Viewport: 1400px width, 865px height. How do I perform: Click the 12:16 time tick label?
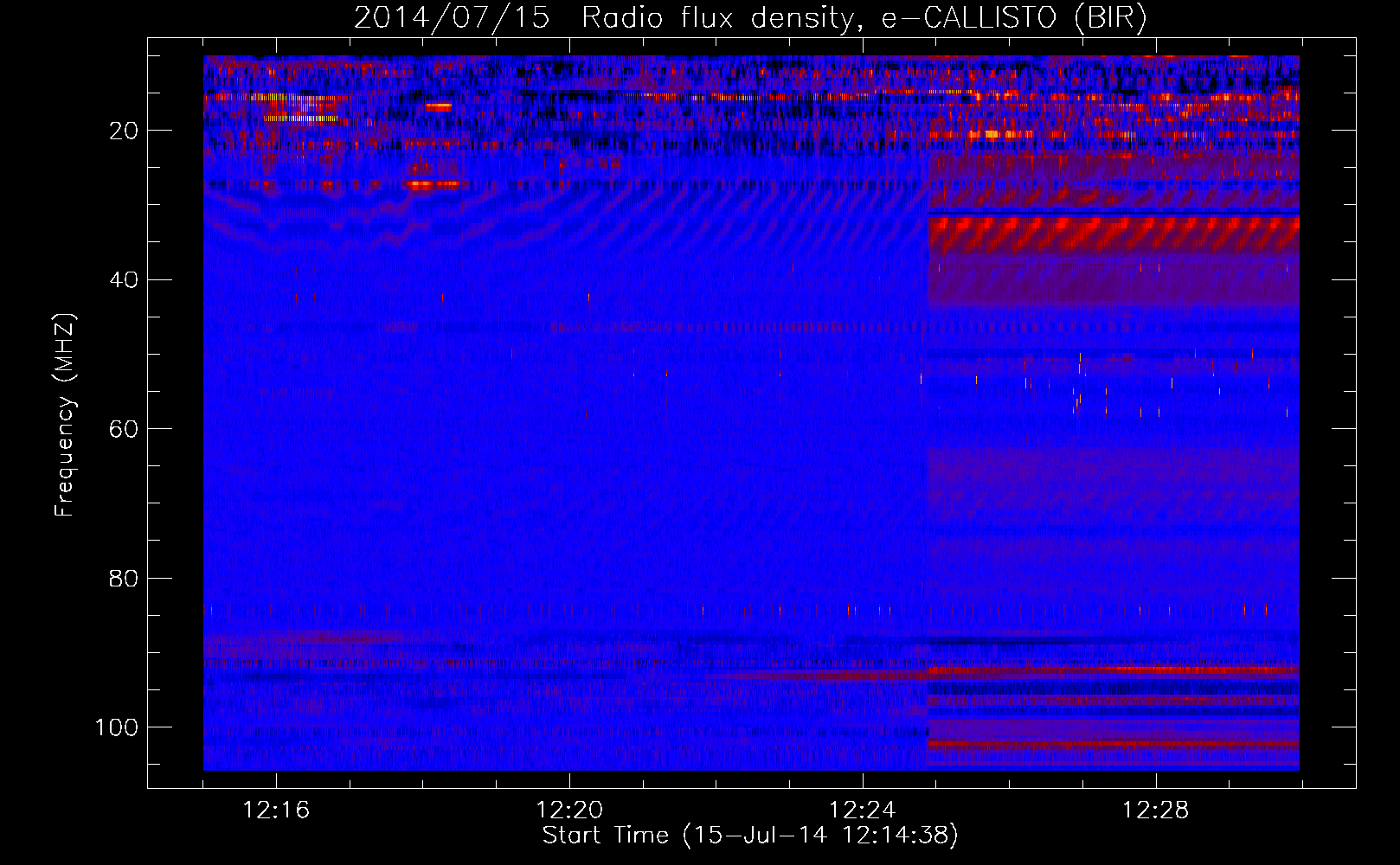coord(276,811)
